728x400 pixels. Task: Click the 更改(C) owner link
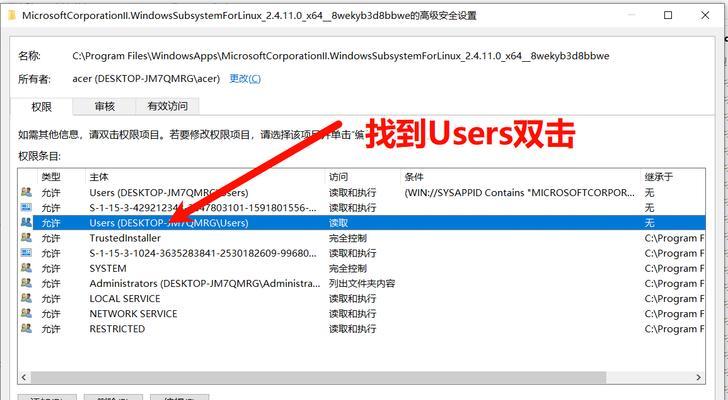coord(245,79)
